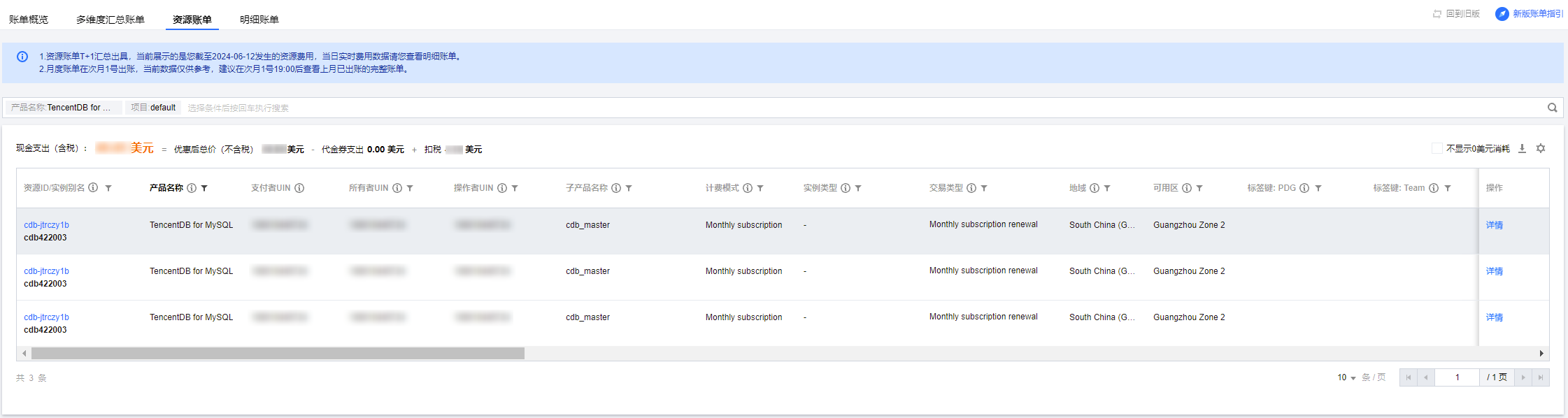Open the 账单概览 tab
This screenshot has width=1568, height=418.
click(29, 20)
